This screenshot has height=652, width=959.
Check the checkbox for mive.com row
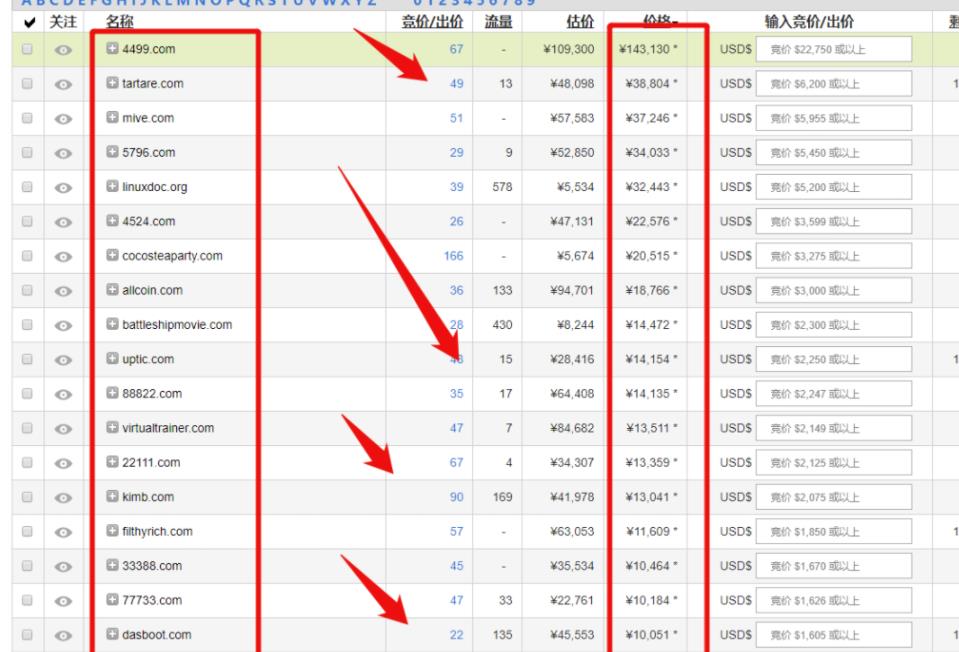click(26, 118)
